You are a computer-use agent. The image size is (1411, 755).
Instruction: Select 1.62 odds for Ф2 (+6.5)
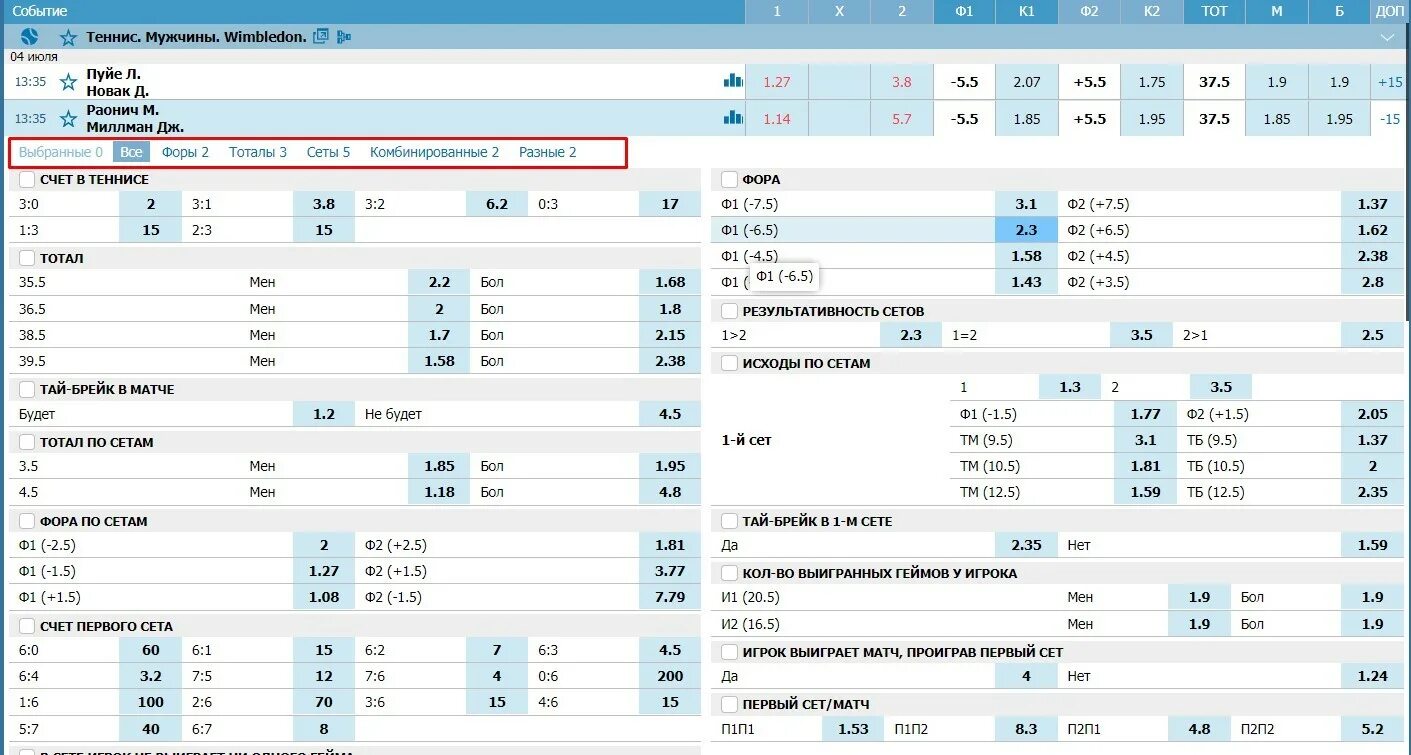1373,230
